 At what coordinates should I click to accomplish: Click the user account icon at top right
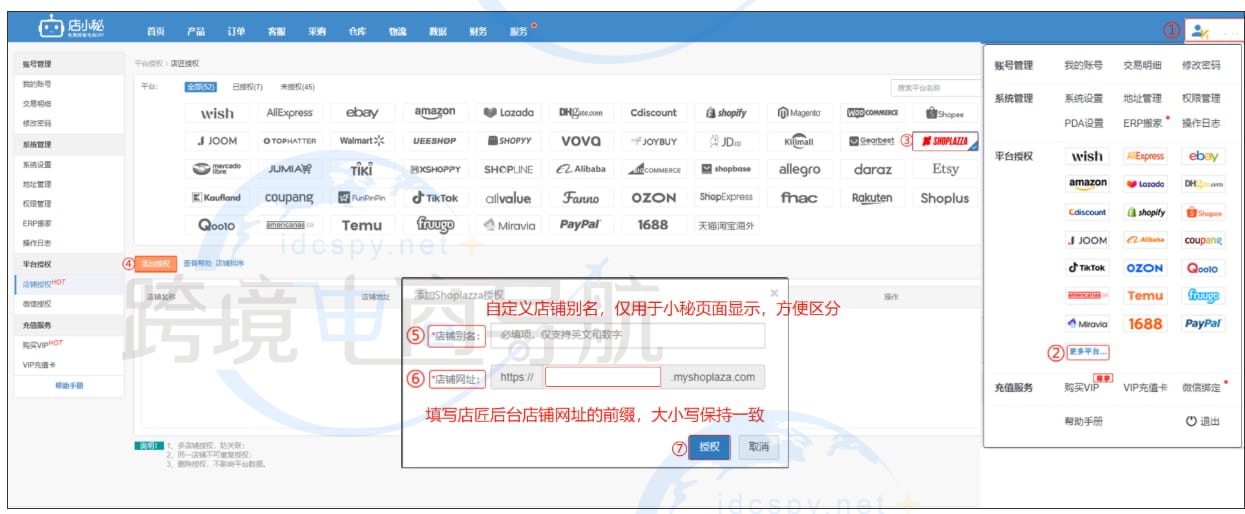pos(1201,32)
